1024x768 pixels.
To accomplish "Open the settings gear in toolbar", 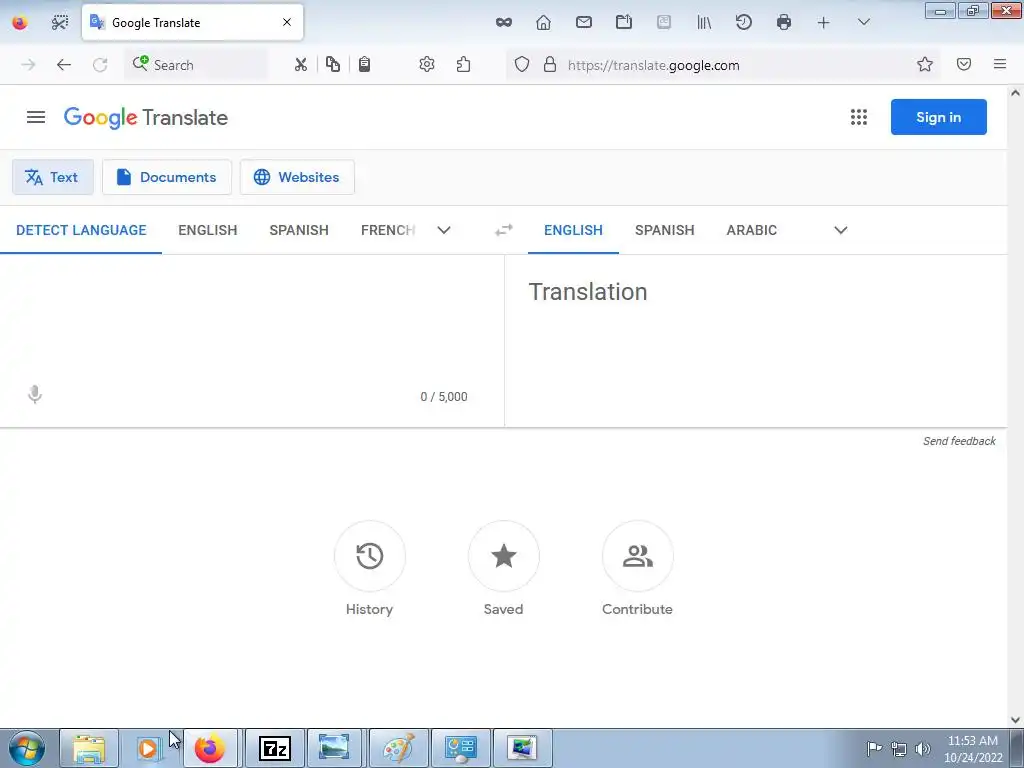I will (x=427, y=65).
